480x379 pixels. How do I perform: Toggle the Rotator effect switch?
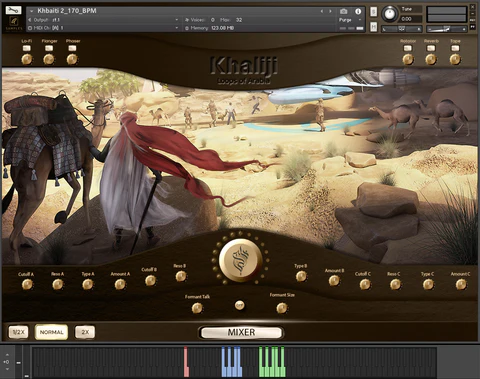coord(408,48)
